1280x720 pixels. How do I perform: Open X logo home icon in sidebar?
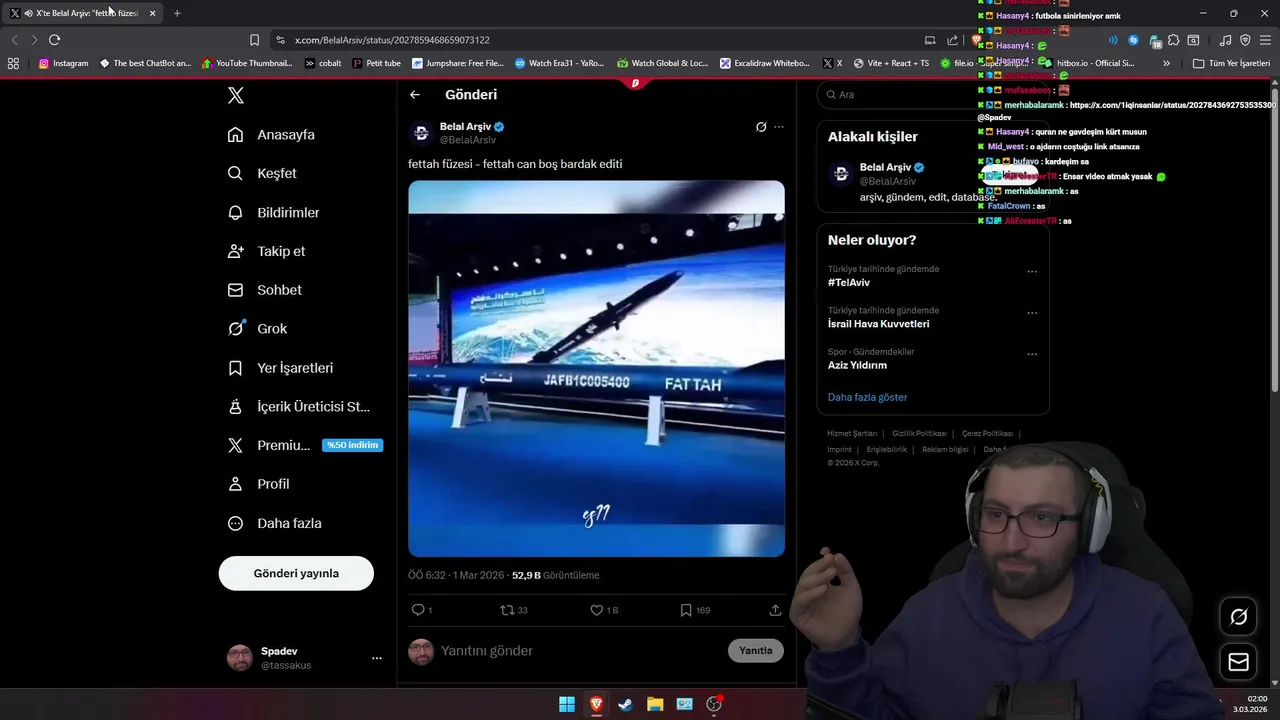235,95
